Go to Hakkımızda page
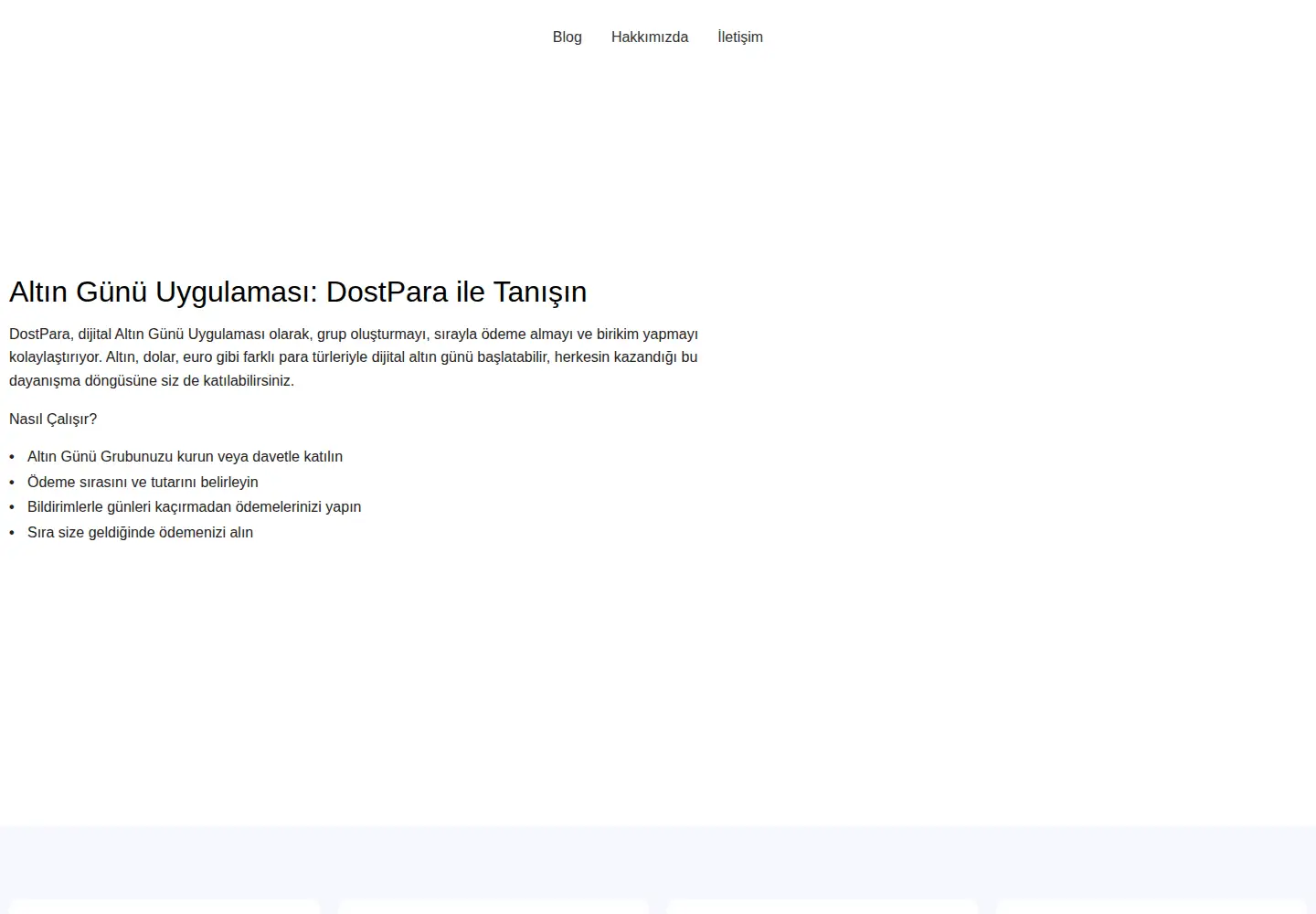The width and height of the screenshot is (1316, 914). (650, 37)
